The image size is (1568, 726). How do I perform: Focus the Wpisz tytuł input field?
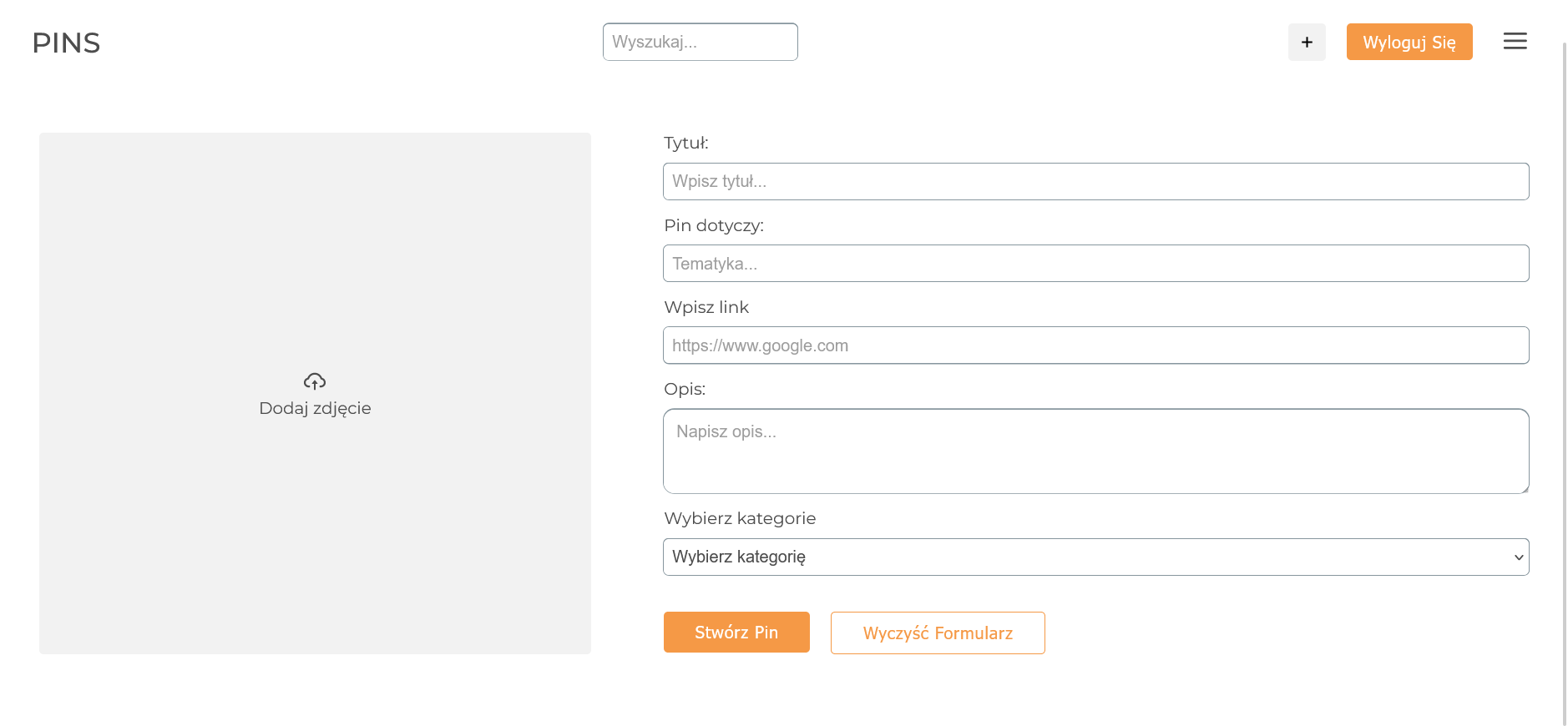pyautogui.click(x=1095, y=181)
